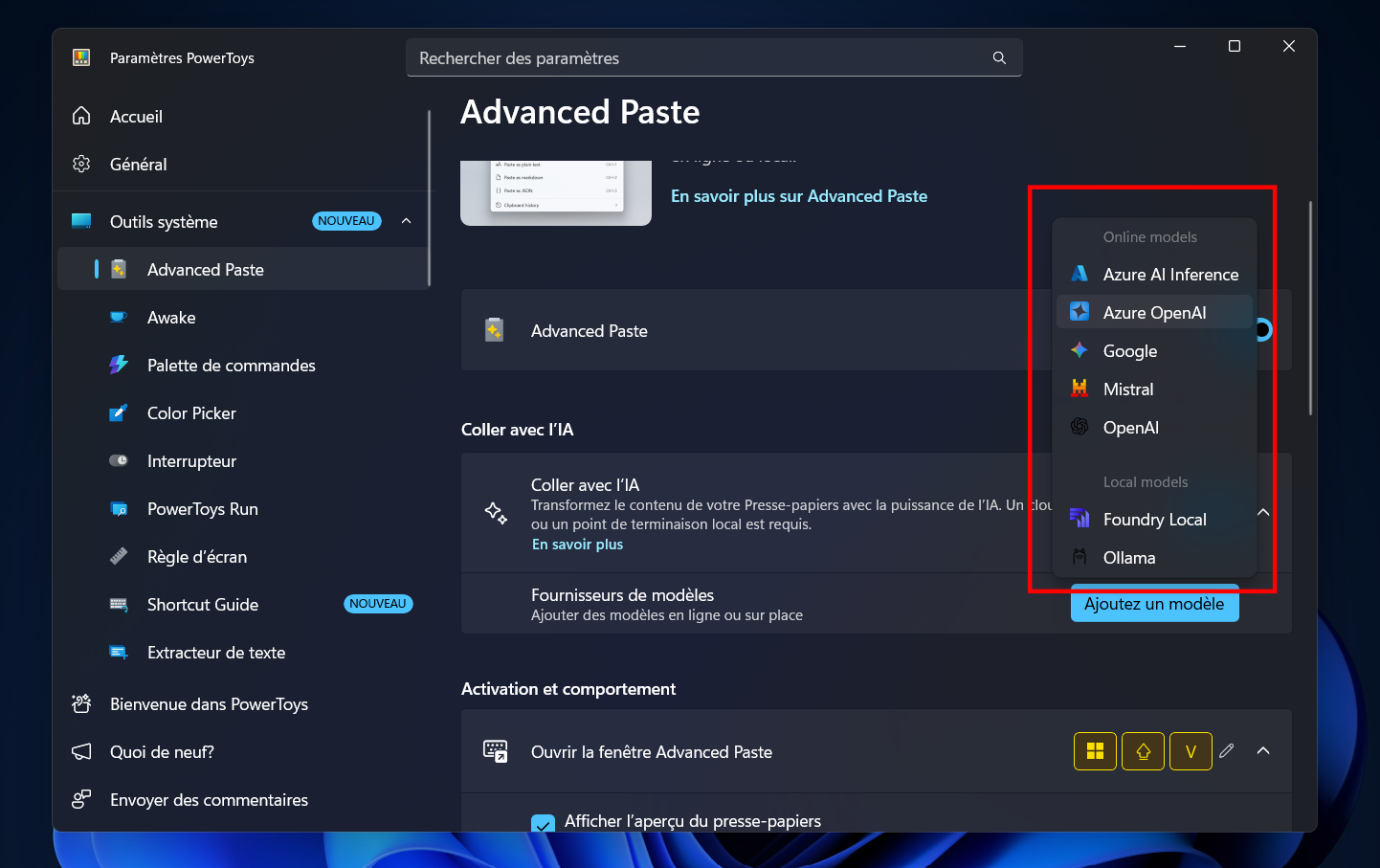Collapse the Outils système section

pyautogui.click(x=407, y=221)
